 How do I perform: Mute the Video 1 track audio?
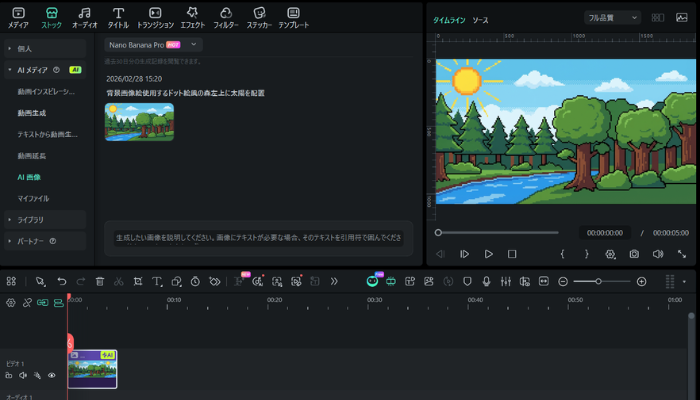(x=23, y=376)
